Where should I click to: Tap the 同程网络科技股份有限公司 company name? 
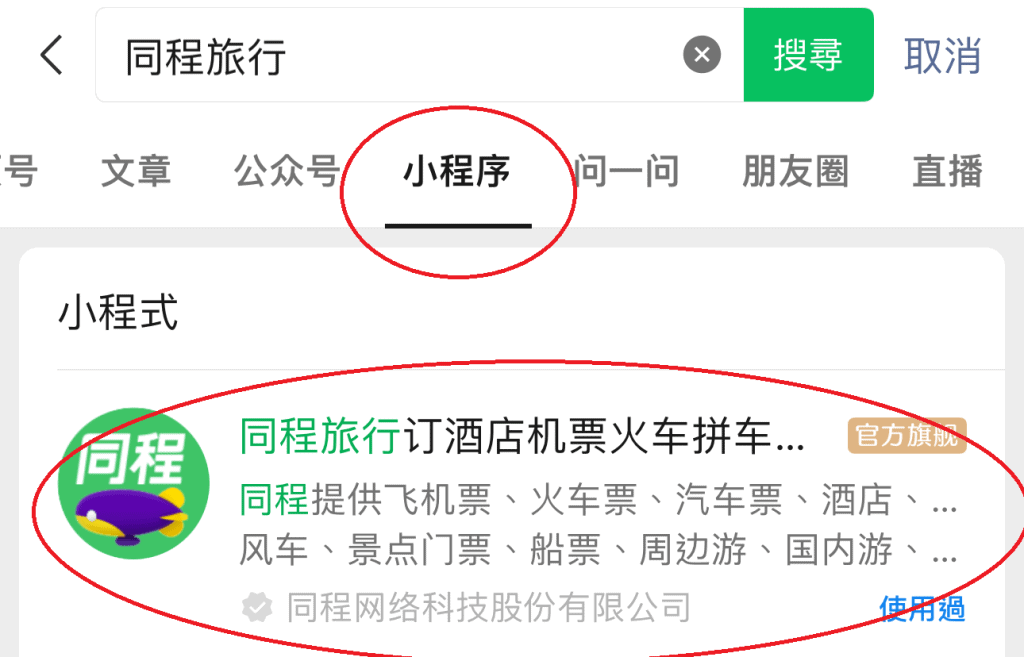click(488, 607)
